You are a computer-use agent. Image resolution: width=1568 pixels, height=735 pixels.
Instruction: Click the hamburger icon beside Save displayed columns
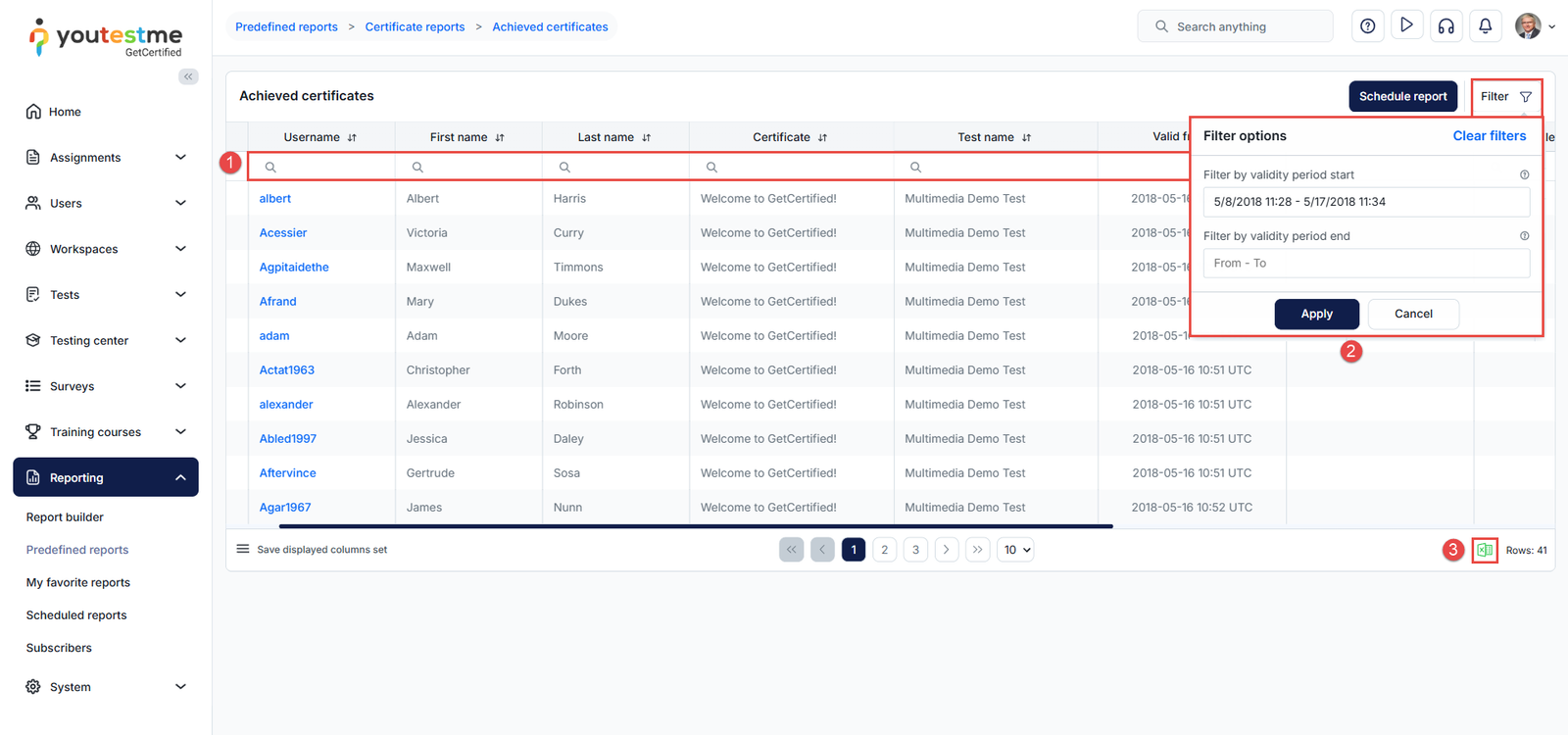243,549
